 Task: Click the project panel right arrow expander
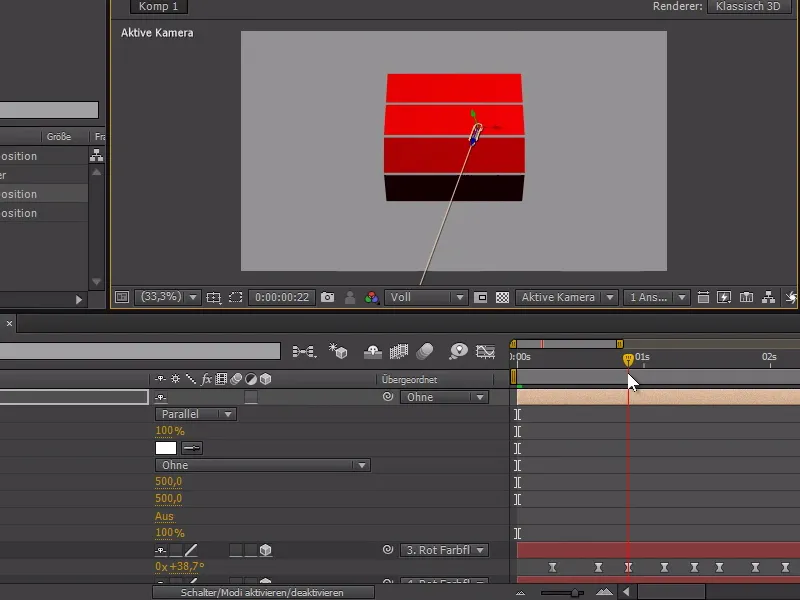pyautogui.click(x=79, y=300)
